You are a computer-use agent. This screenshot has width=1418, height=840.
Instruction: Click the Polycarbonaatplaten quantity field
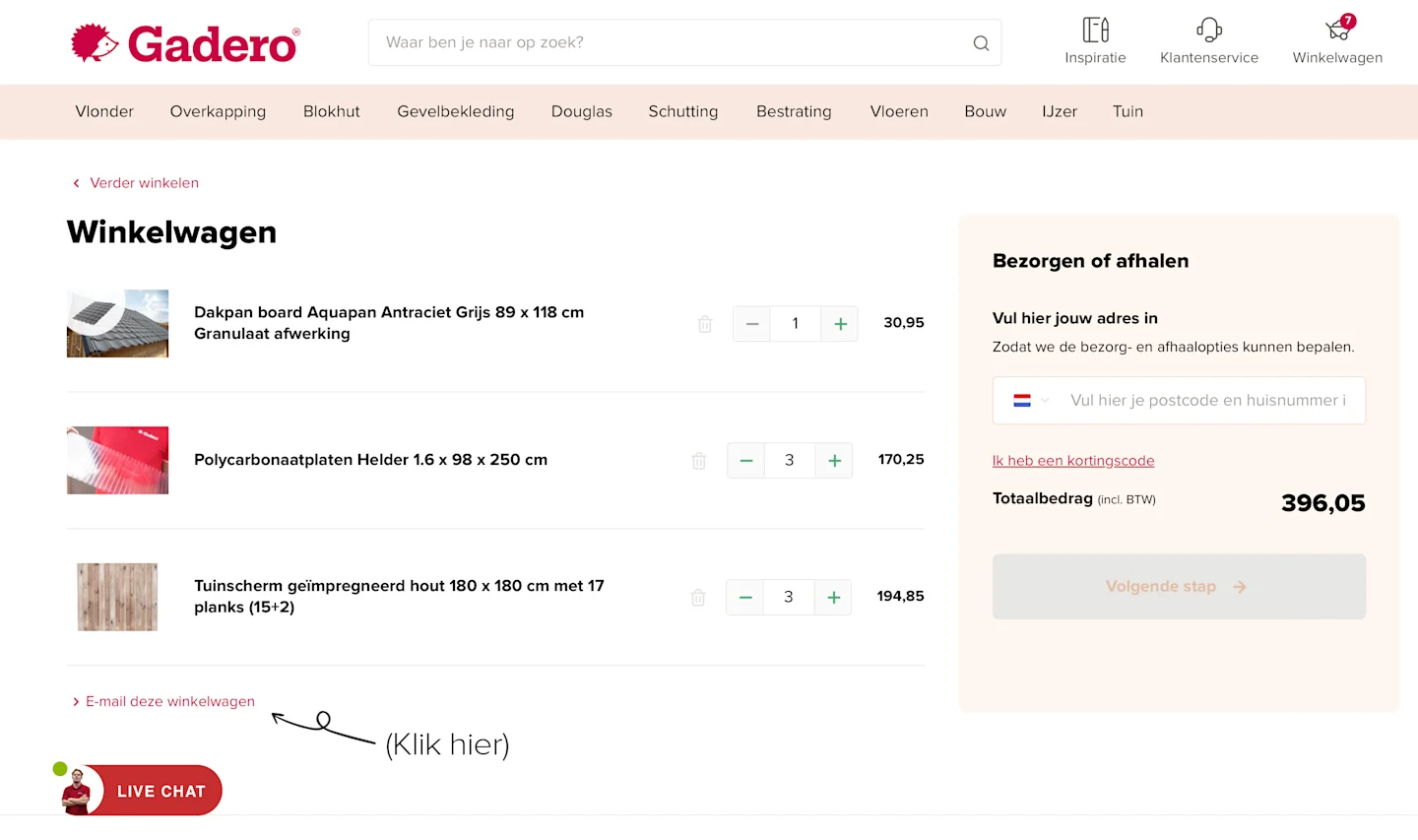[x=790, y=461]
